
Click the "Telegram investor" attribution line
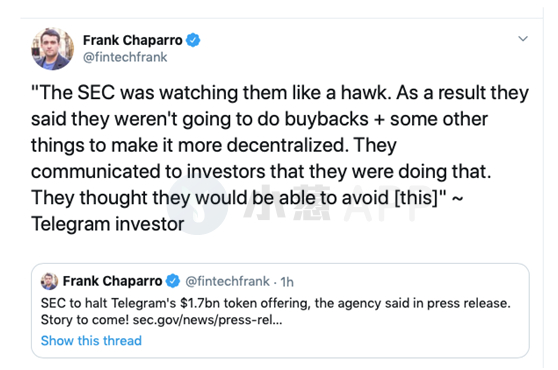pos(107,224)
